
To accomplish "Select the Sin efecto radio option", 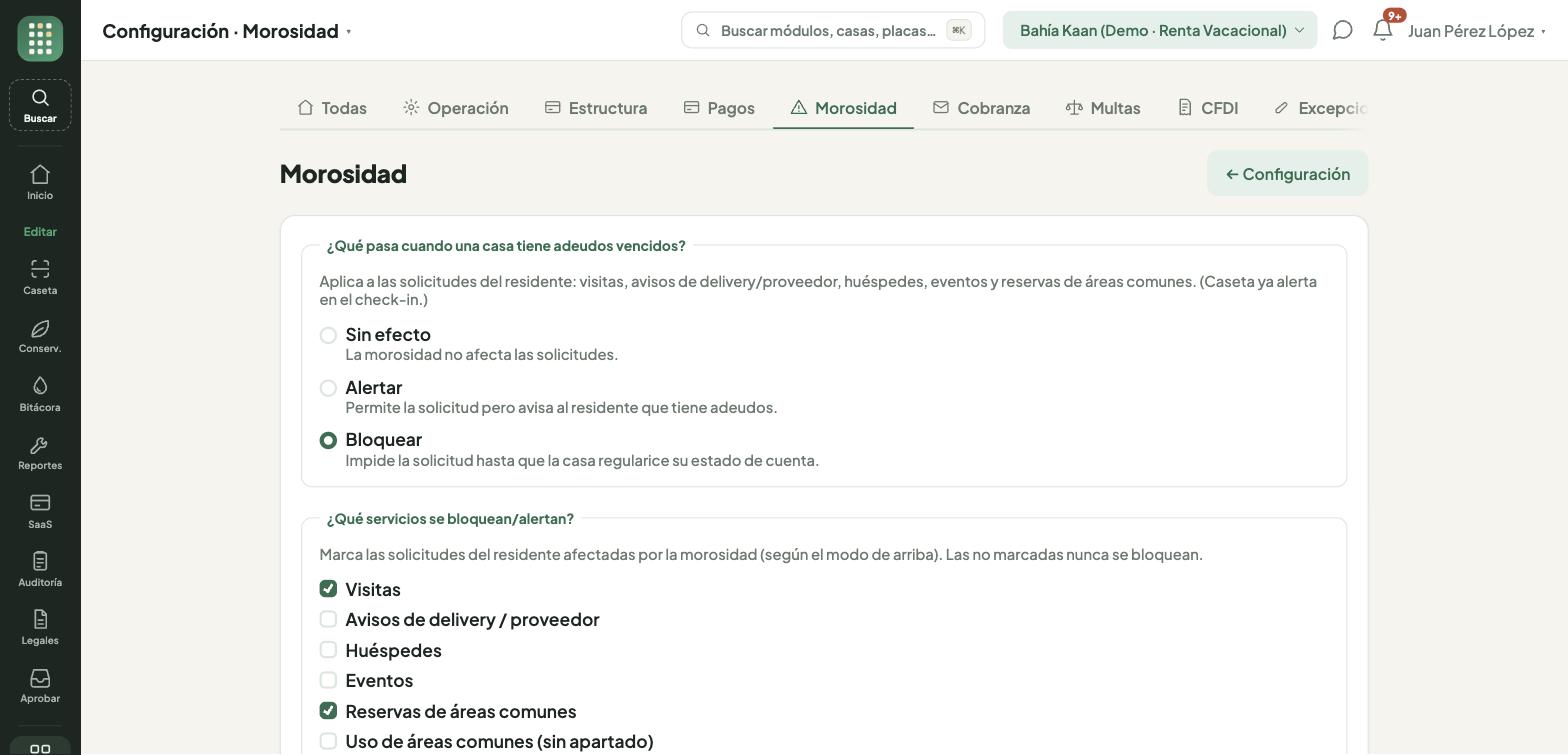I will click(x=328, y=335).
